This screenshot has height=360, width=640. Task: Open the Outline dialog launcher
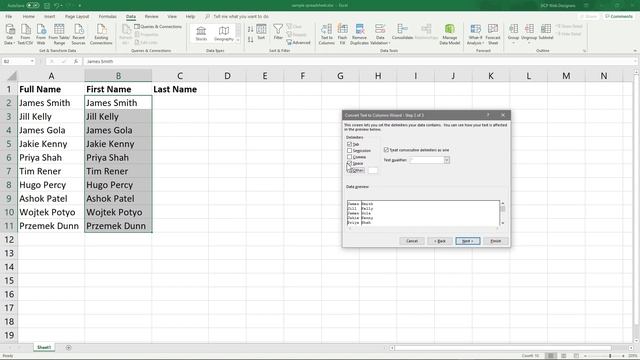click(584, 51)
